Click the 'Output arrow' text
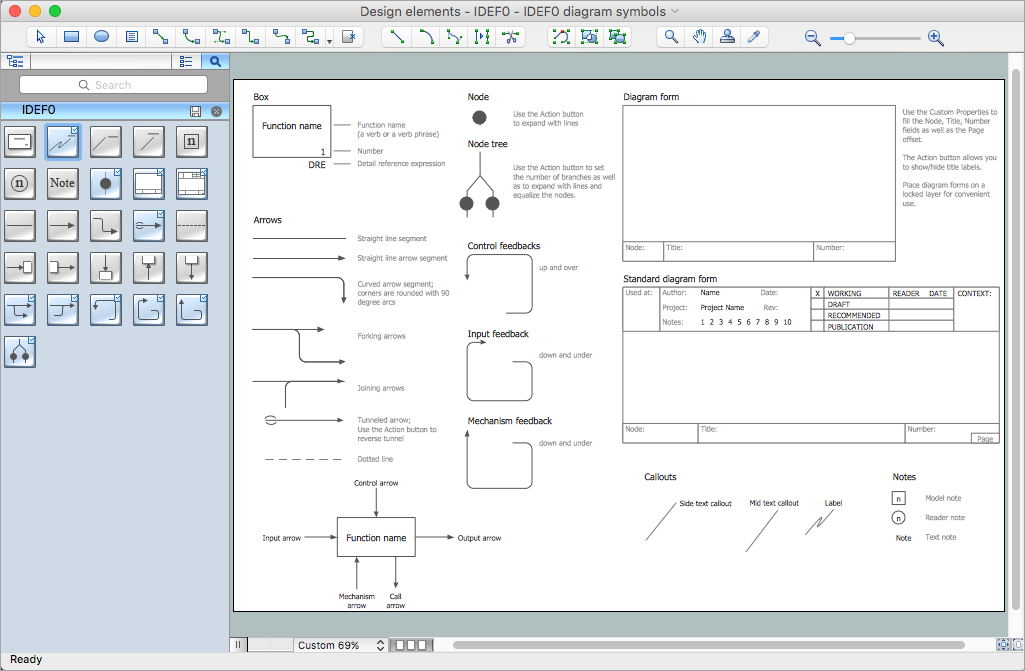The width and height of the screenshot is (1025, 671). [x=479, y=538]
